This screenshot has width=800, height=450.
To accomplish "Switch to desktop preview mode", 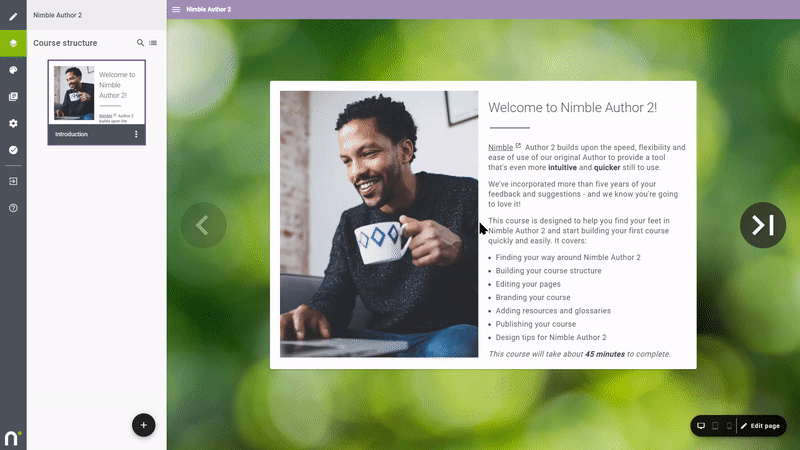I will point(701,426).
